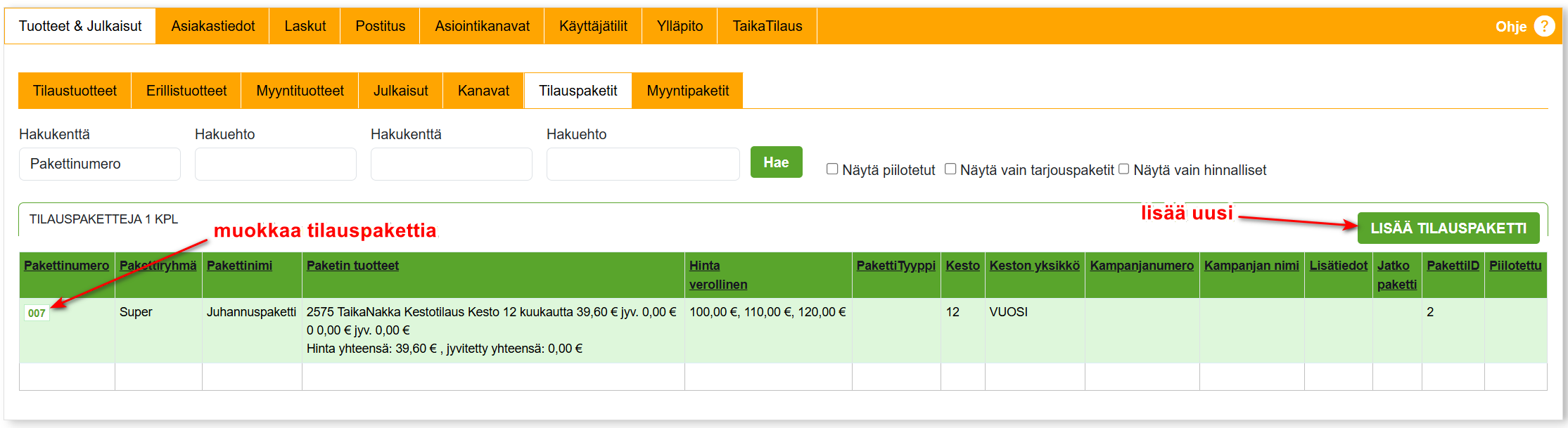Screen dimensions: 1568x428
Task: Enable the Näytä piilotetut checkbox
Action: [x=832, y=169]
